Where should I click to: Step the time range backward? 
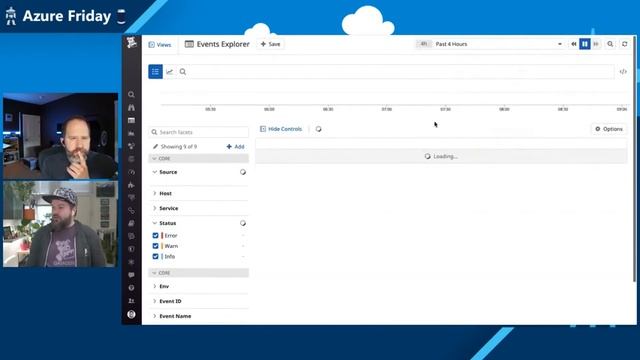click(x=573, y=44)
